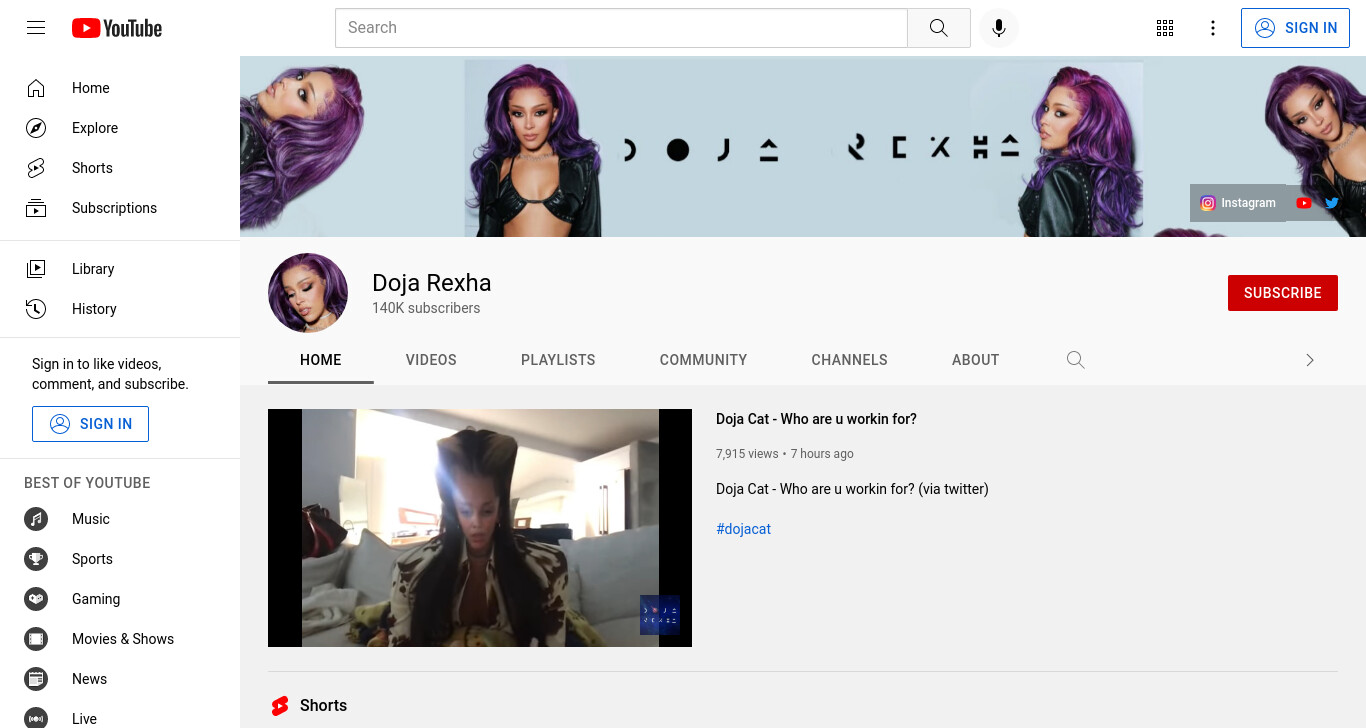The image size is (1366, 728).
Task: Click the #dojacat hashtag link
Action: click(743, 529)
